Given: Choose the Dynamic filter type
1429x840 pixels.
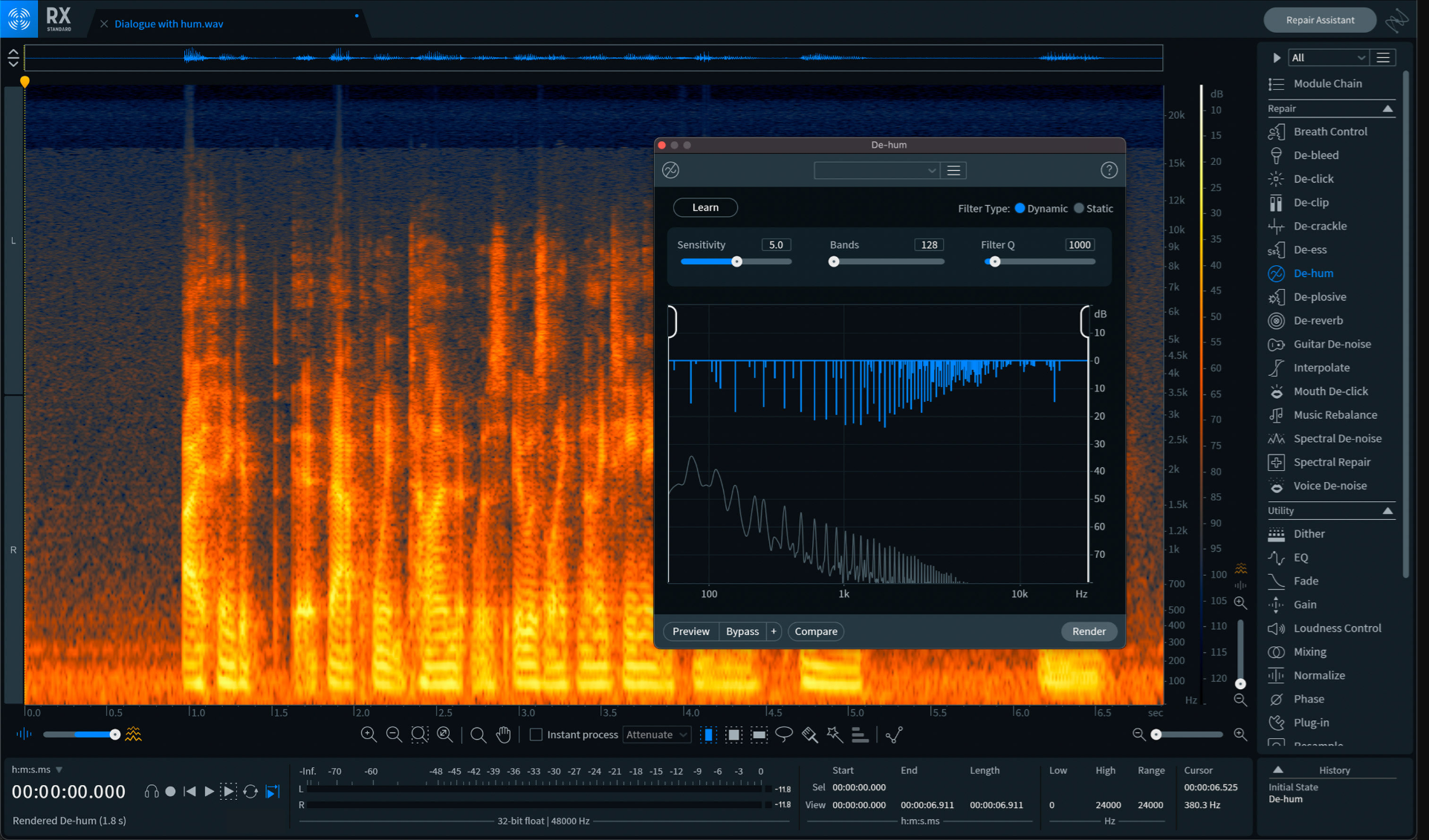Looking at the screenshot, I should 1019,208.
